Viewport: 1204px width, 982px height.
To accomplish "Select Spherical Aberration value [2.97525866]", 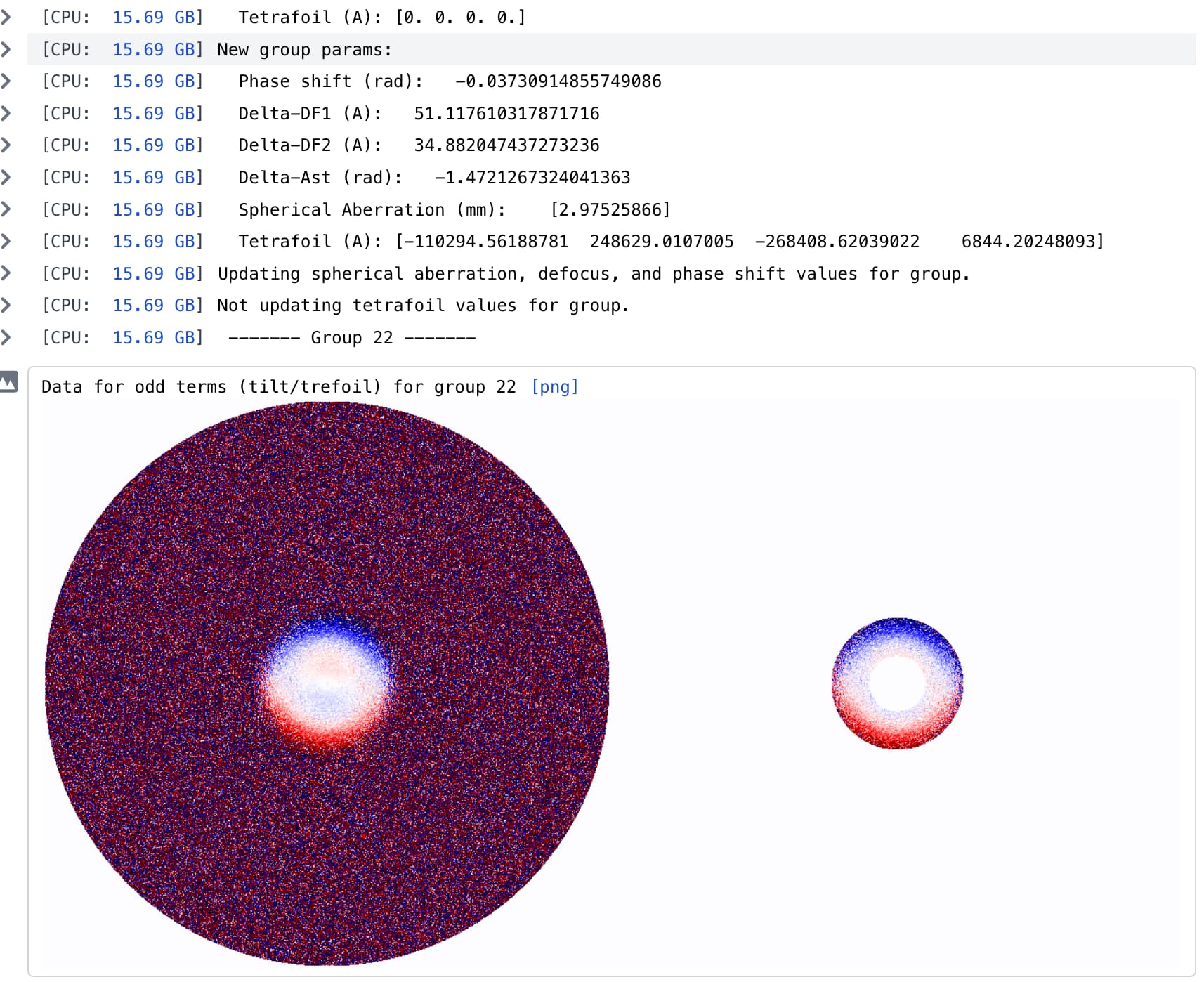I will click(610, 210).
